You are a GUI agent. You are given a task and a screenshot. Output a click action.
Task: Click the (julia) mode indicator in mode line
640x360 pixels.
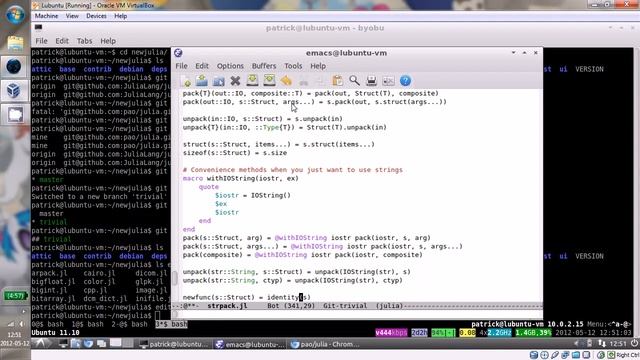click(x=389, y=306)
